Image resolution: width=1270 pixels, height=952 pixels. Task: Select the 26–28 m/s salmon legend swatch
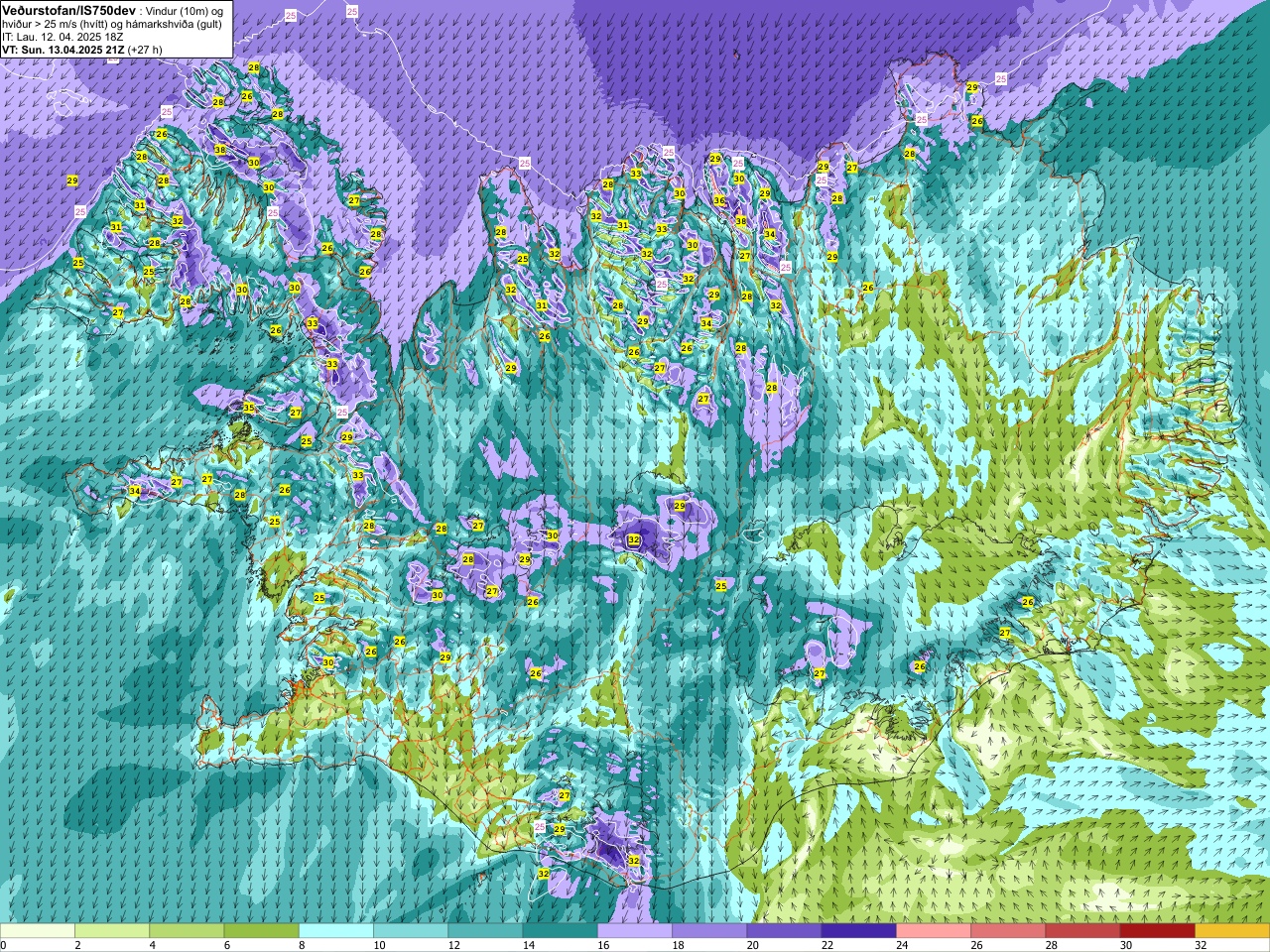point(1008,931)
